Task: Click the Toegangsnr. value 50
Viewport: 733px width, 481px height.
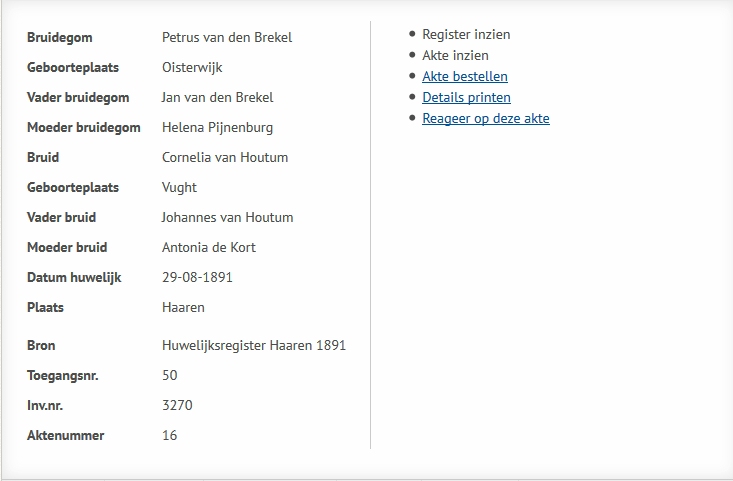Action: [x=170, y=375]
